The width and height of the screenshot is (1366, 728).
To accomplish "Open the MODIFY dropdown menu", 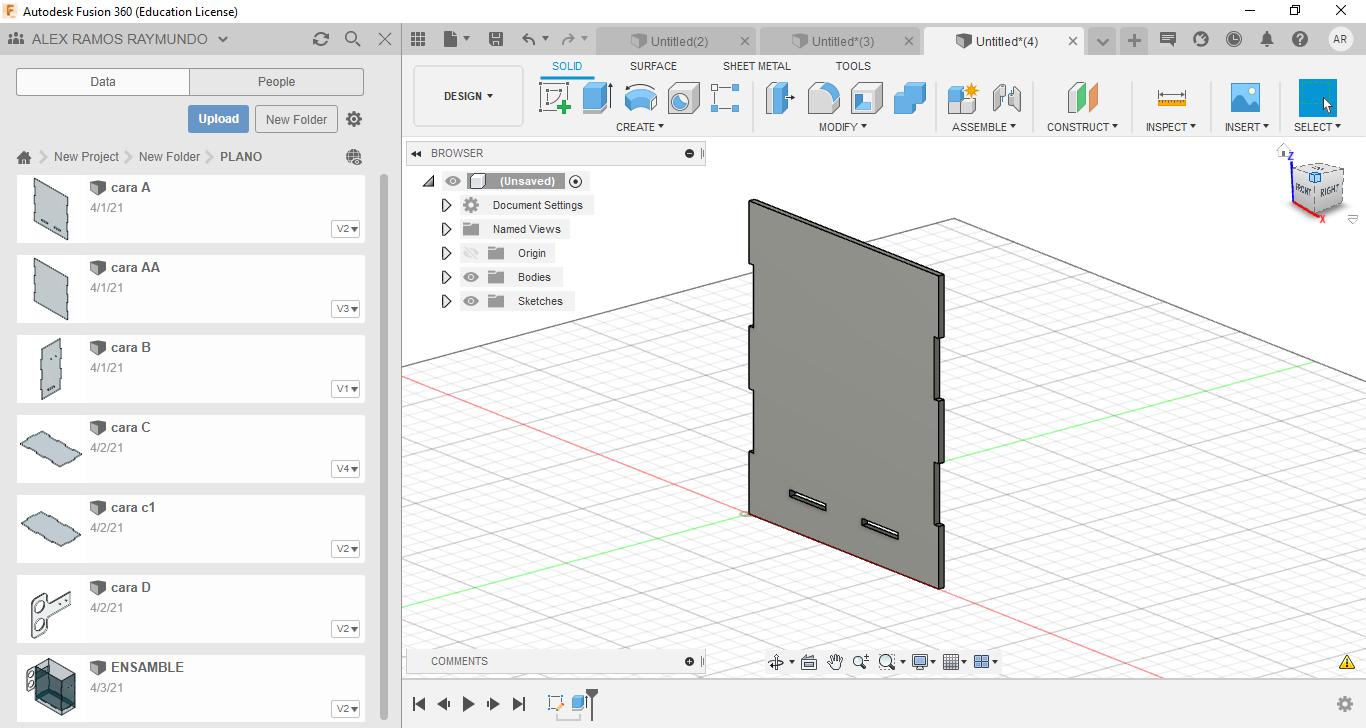I will click(x=843, y=127).
